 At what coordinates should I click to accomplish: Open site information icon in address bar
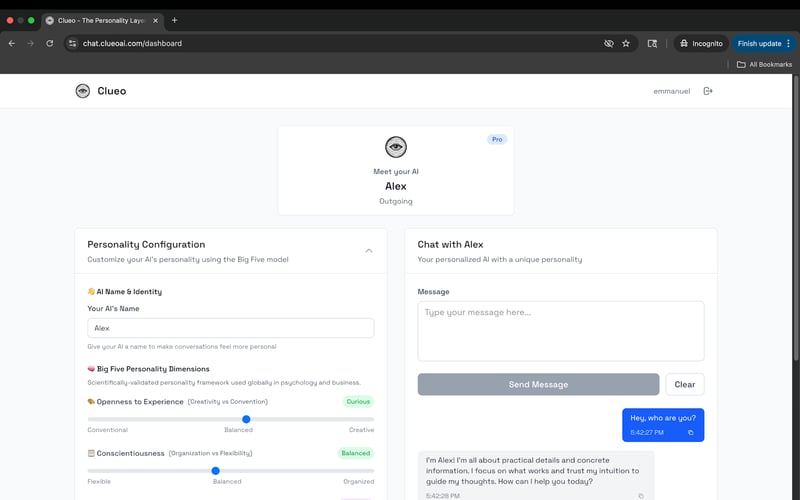72,43
